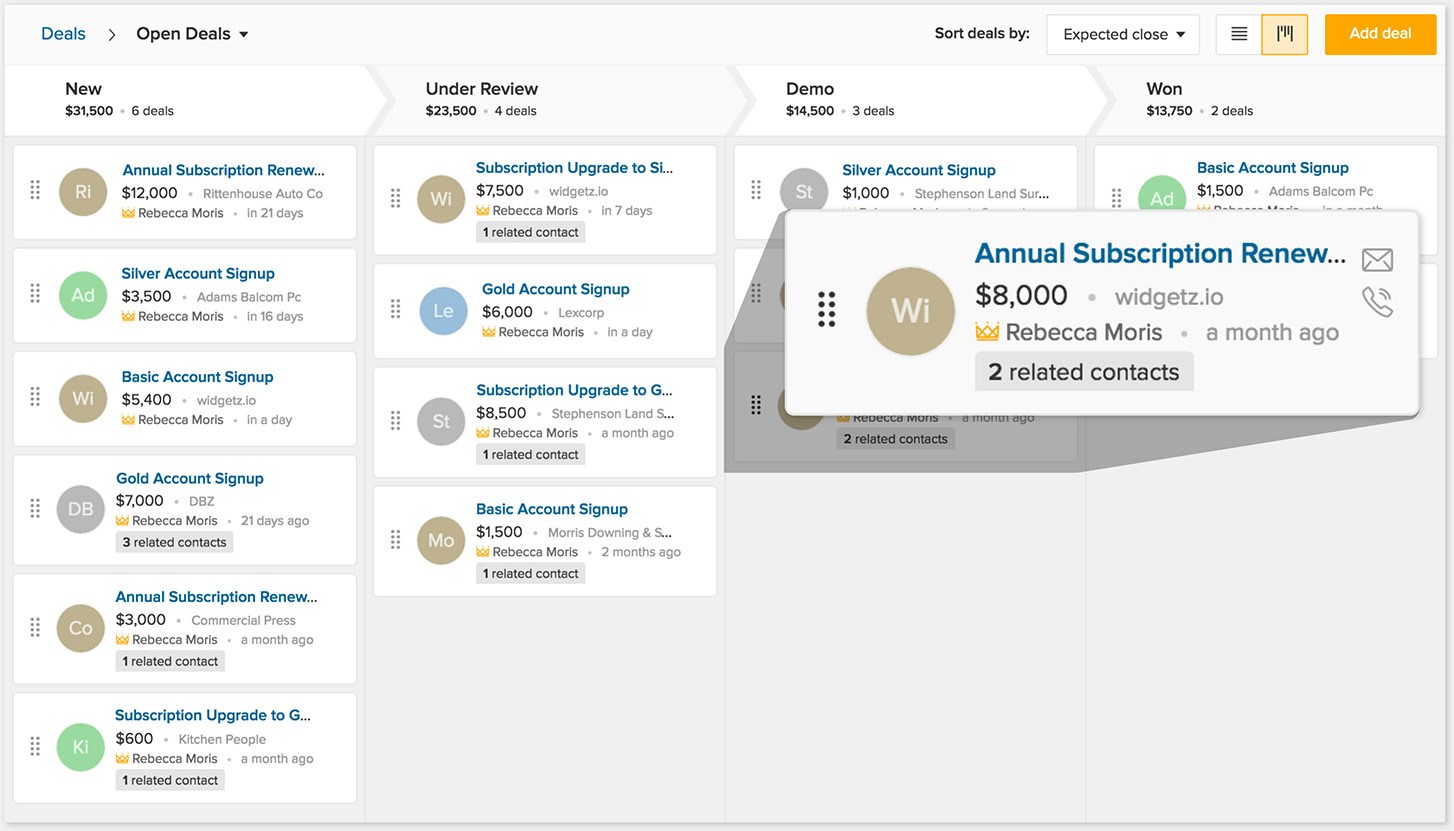Click the 'Add deal' button
The height and width of the screenshot is (831, 1454).
(1380, 34)
